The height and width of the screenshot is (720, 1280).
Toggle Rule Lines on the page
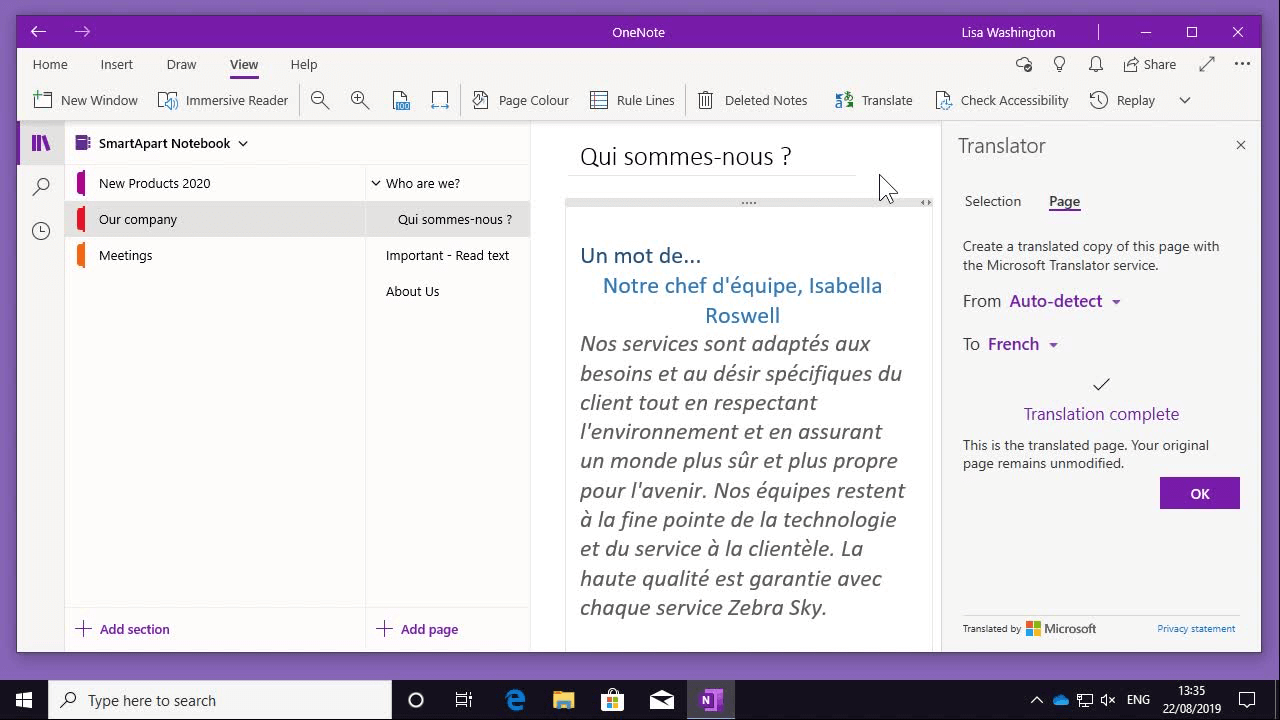coord(632,100)
